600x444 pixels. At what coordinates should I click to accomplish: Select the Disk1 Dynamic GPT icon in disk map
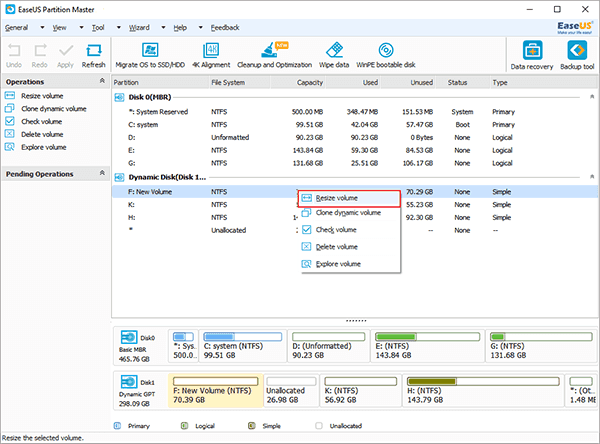pos(129,382)
